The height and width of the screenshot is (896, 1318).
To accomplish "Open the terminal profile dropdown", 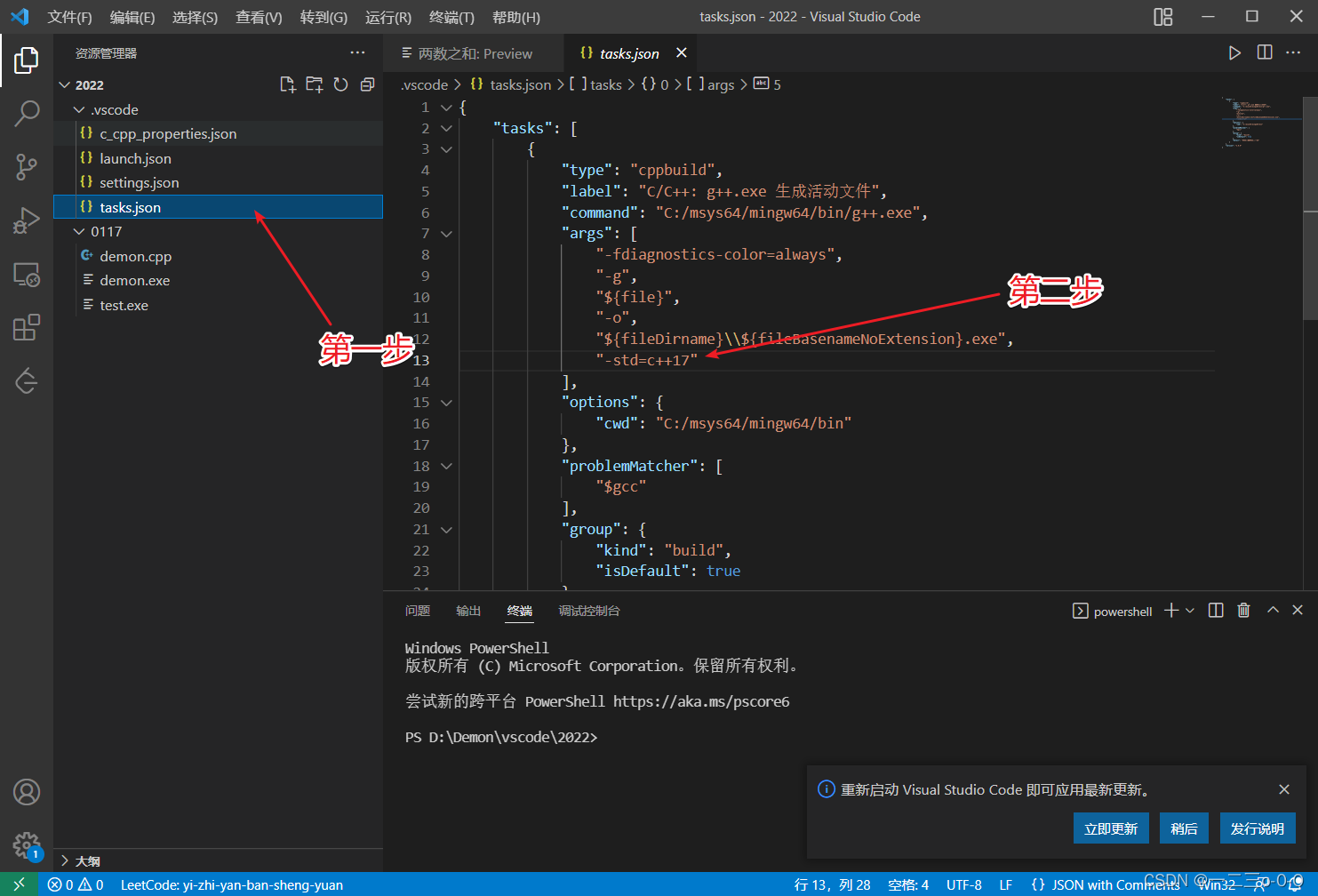I will pos(1188,610).
